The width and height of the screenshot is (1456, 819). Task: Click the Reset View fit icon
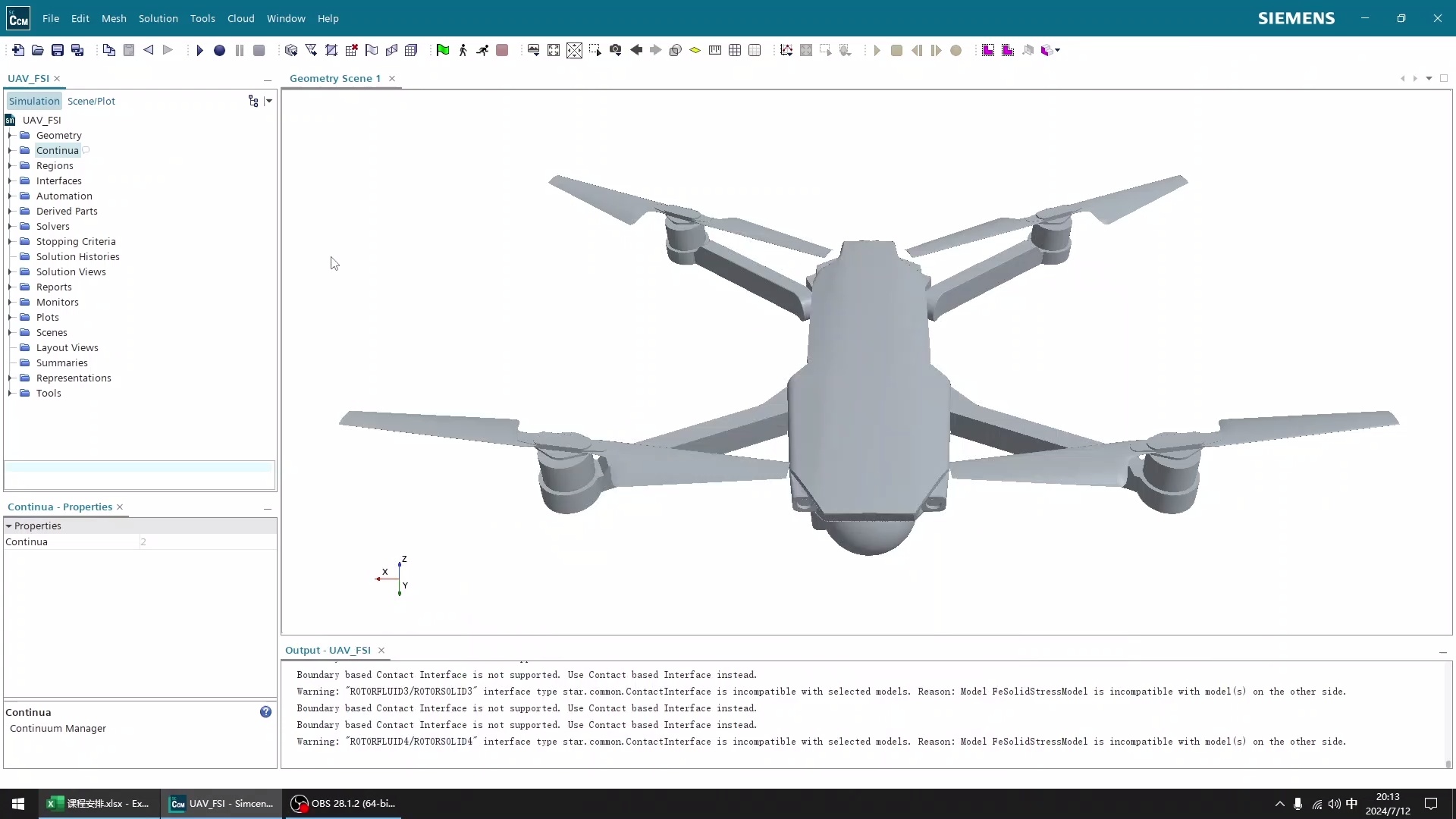pos(554,50)
